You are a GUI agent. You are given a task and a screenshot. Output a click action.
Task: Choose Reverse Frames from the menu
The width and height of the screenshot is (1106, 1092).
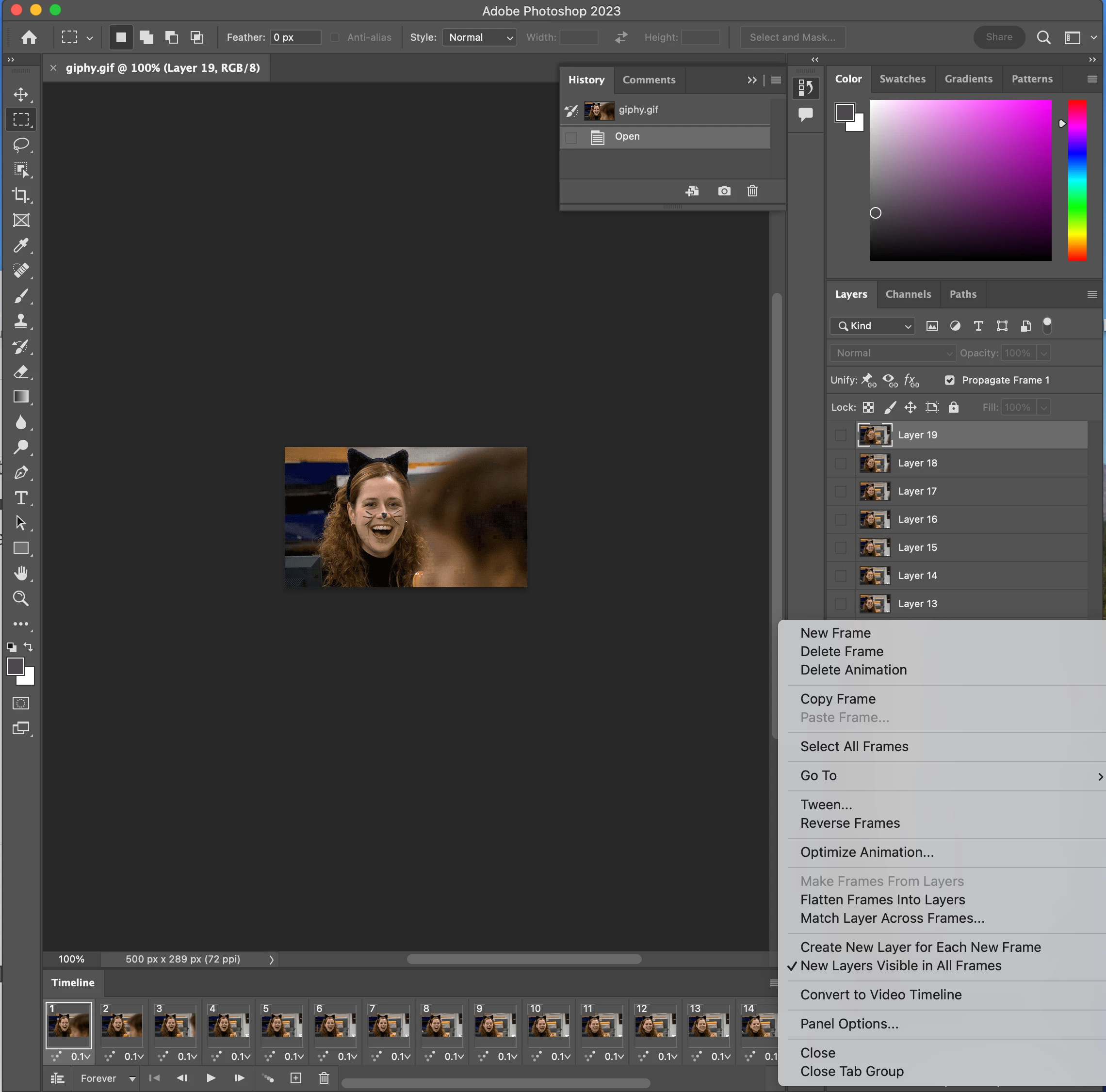850,823
